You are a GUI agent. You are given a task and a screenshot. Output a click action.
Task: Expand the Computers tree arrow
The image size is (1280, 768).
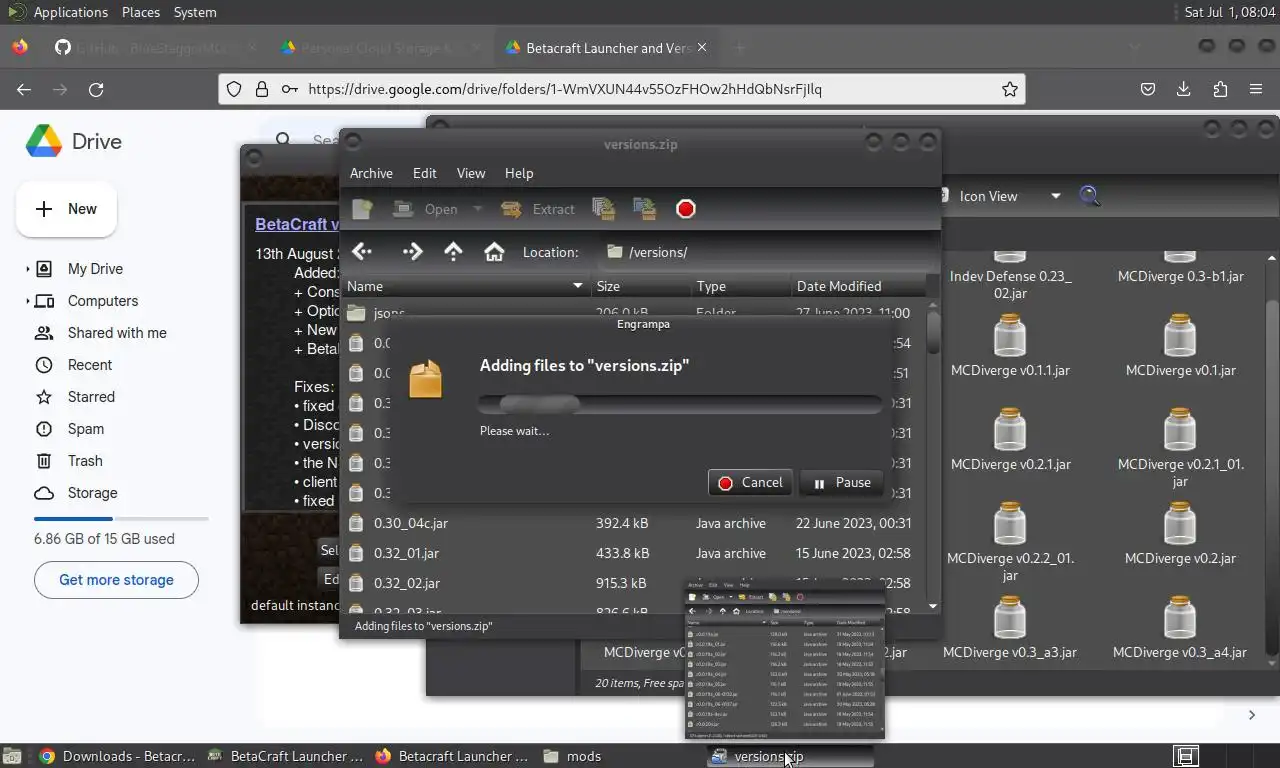click(x=27, y=301)
